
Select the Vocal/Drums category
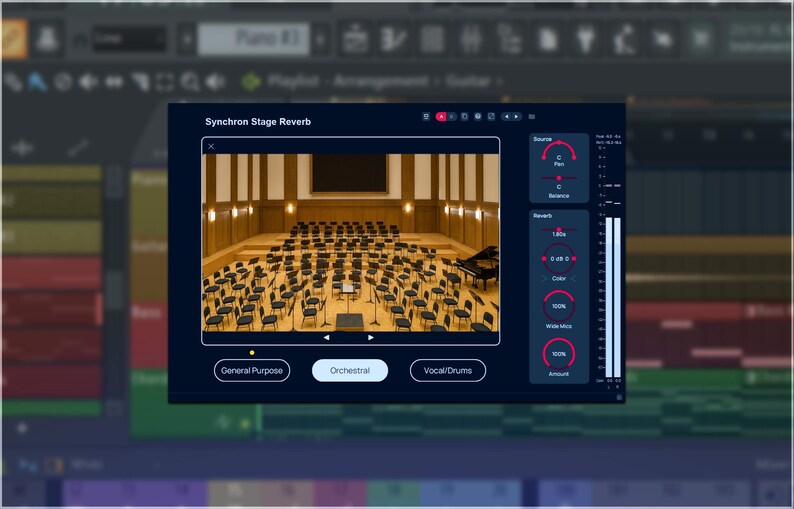click(x=448, y=370)
